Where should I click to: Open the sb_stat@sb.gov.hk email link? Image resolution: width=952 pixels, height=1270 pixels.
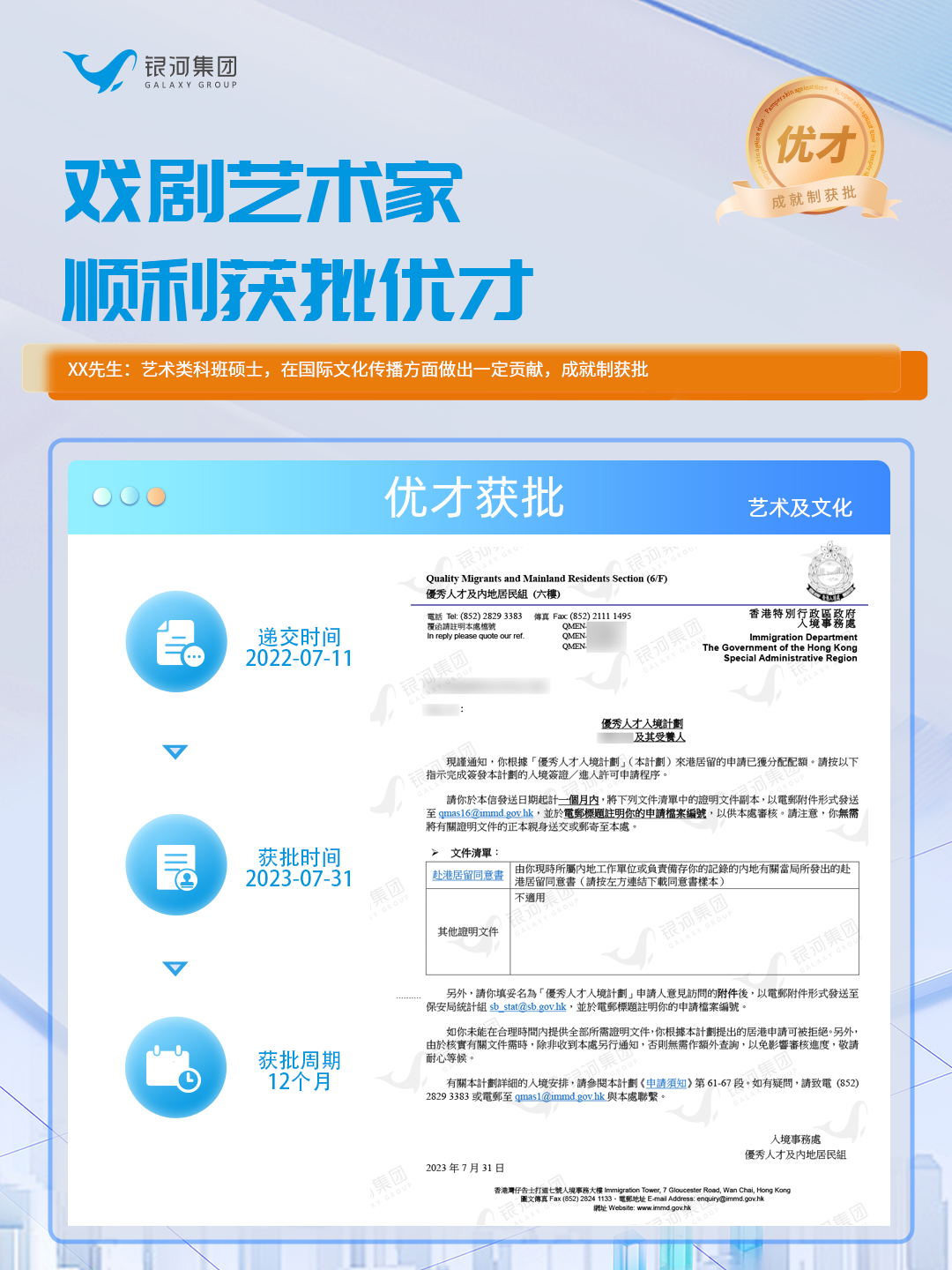point(527,1007)
